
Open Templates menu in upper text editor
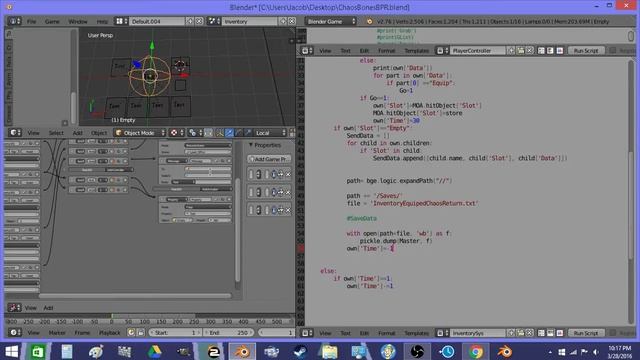point(416,51)
